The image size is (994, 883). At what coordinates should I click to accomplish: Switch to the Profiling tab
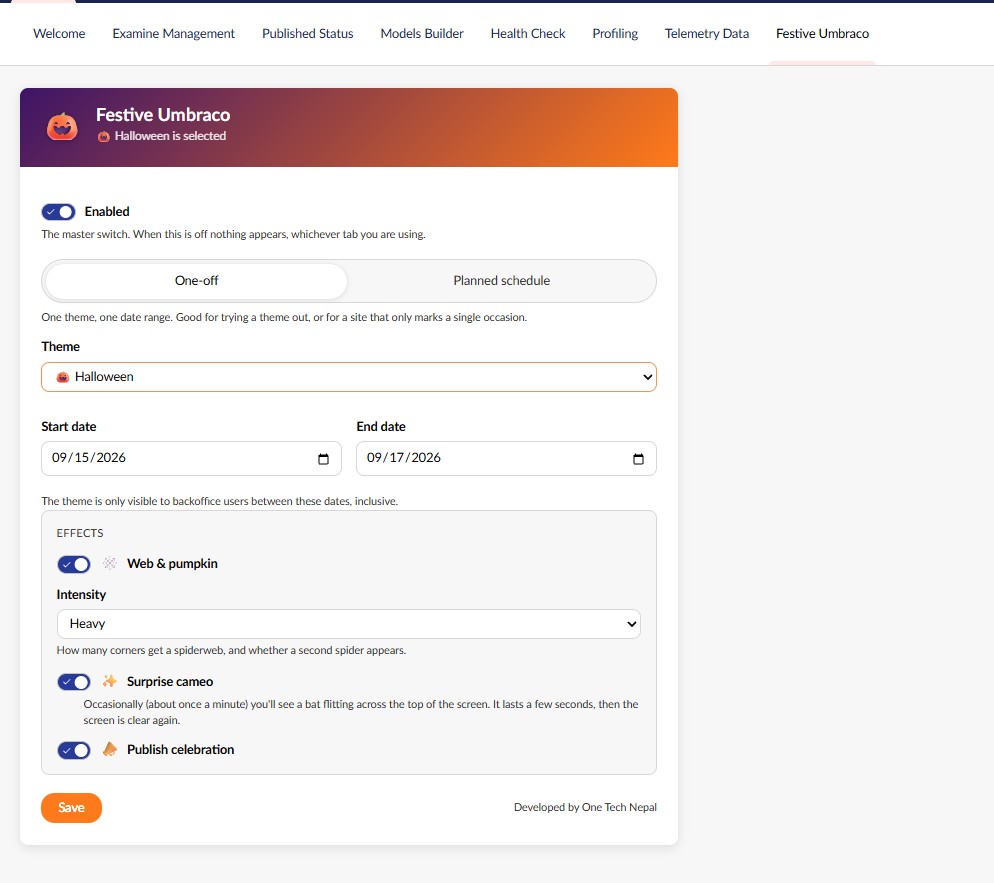615,34
